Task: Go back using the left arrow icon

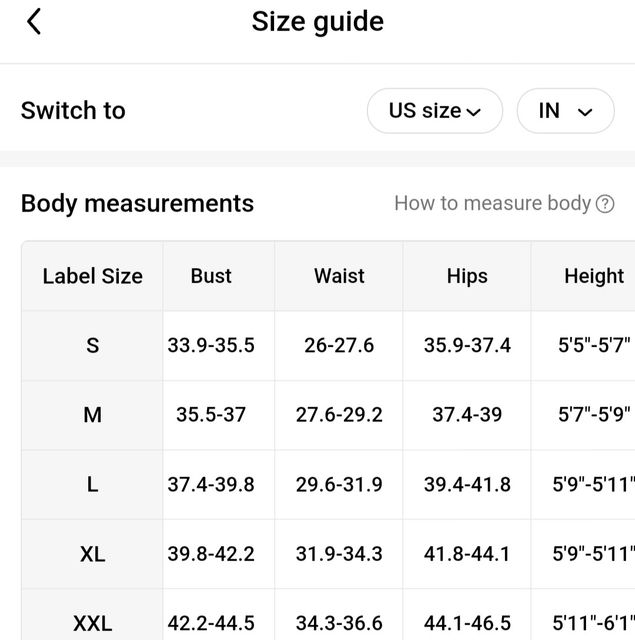Action: coord(34,22)
